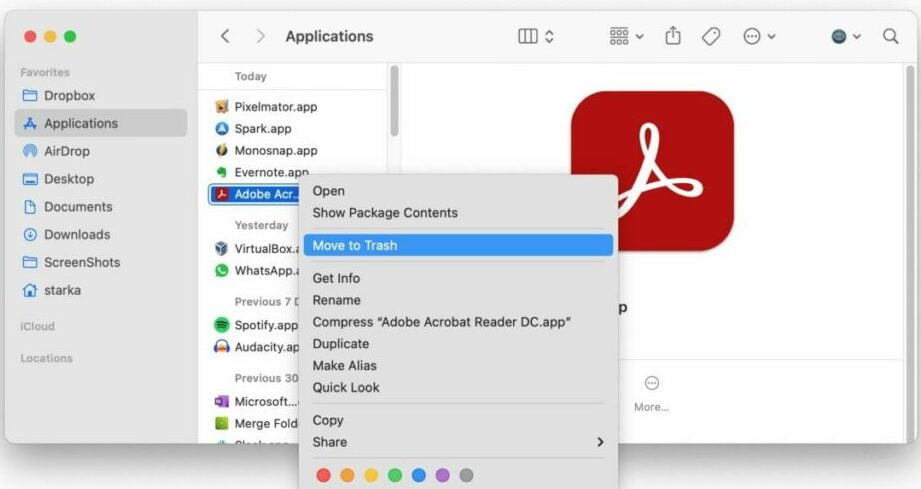The width and height of the screenshot is (921, 489).
Task: Open the Downloads folder in sidebar
Action: (76, 234)
